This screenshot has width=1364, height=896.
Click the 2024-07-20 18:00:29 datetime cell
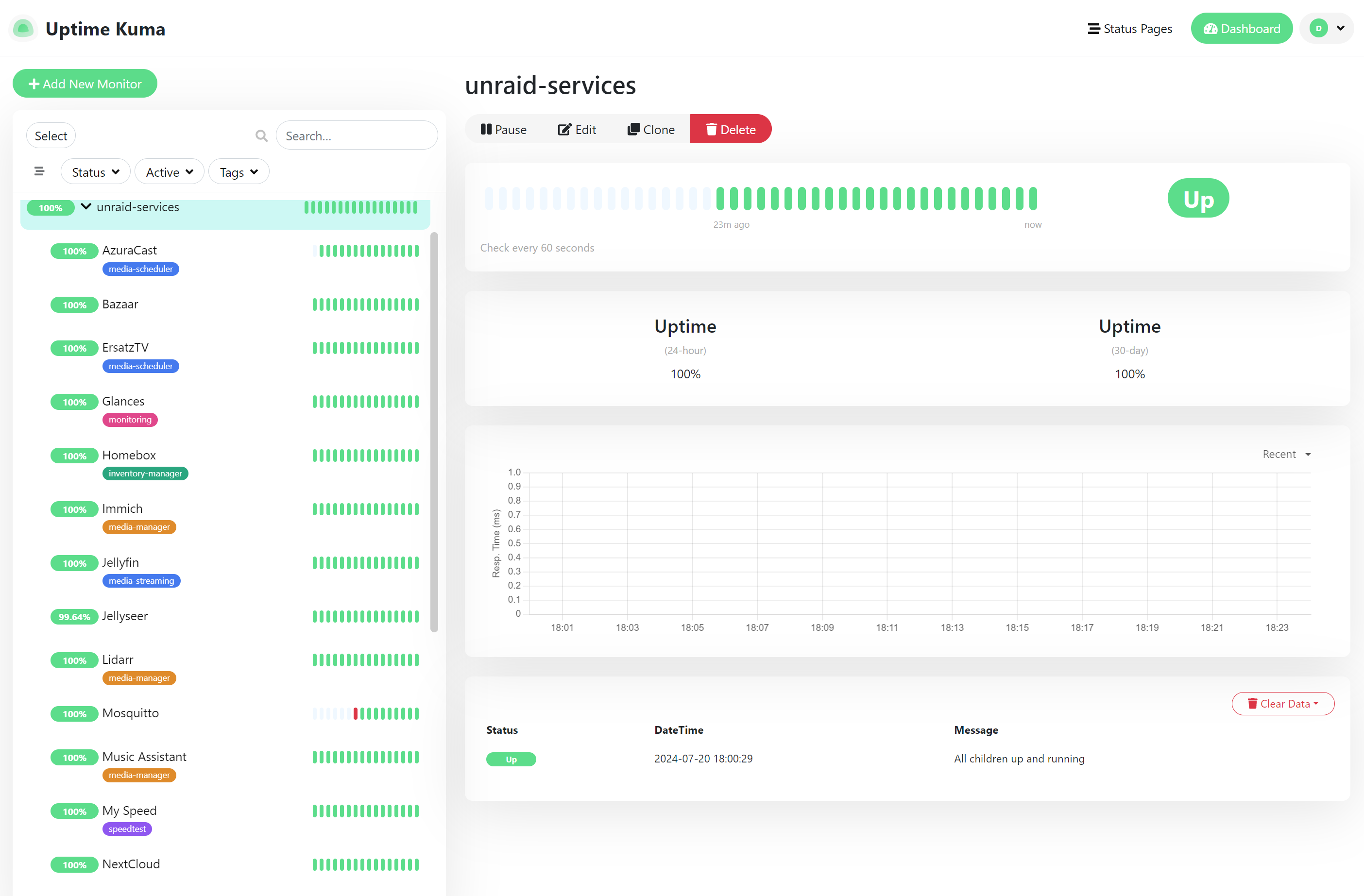[x=703, y=759]
